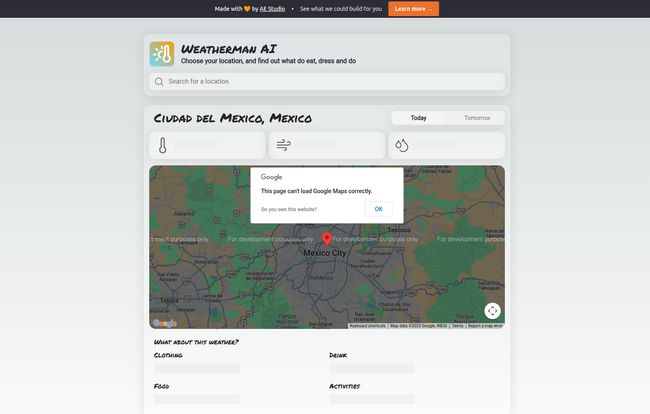Click the Weatherman AI thermometer logo

tap(162, 54)
